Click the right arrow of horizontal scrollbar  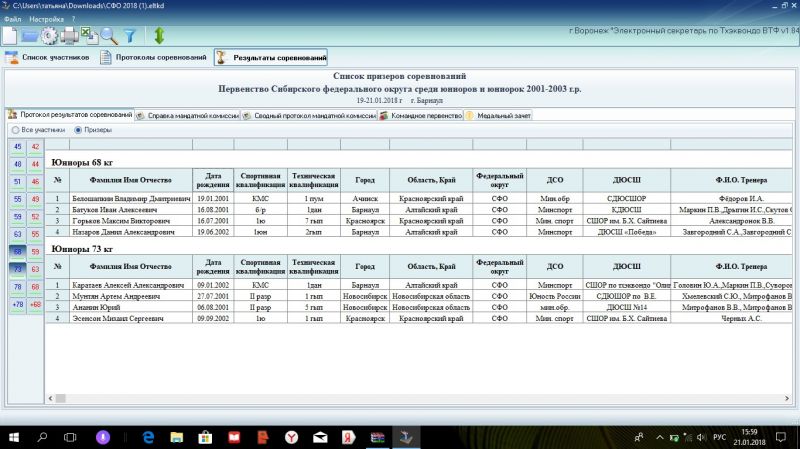(787, 398)
